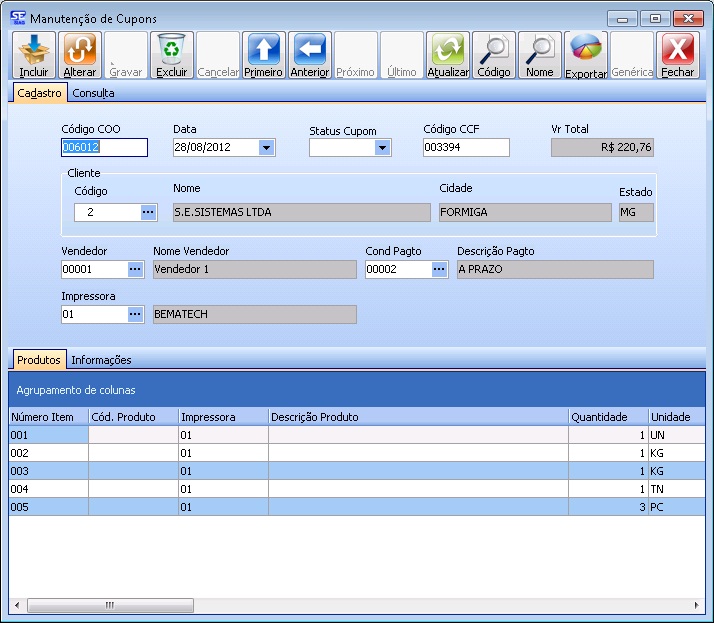This screenshot has width=714, height=623.
Task: Open the Vendedor lookup ellipsis button
Action: point(135,269)
